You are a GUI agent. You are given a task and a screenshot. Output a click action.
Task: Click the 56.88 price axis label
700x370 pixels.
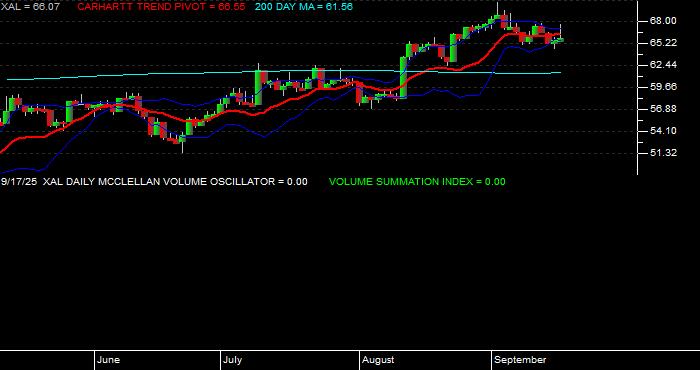tap(663, 109)
